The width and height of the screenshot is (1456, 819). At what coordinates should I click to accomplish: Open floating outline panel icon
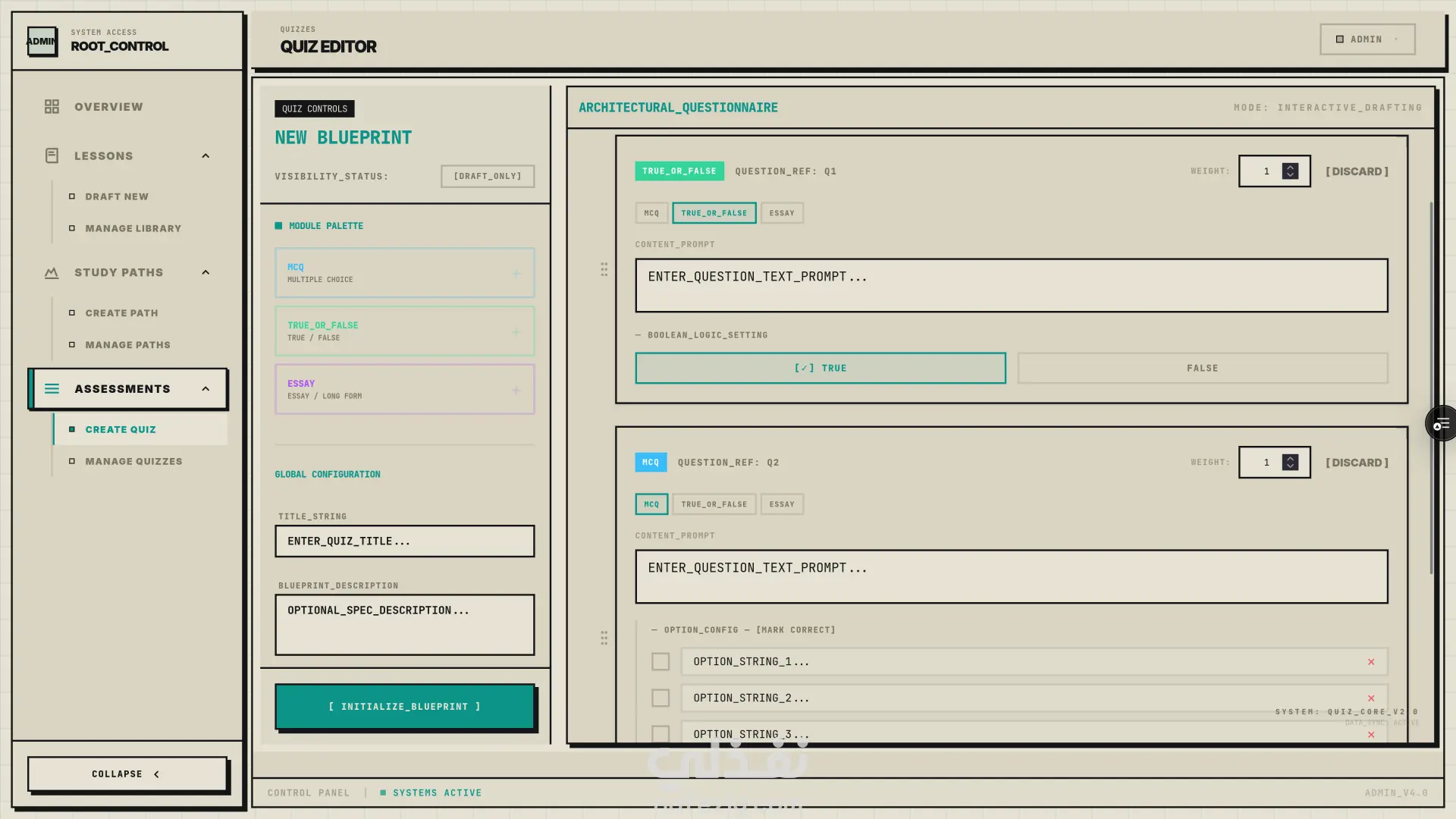tap(1441, 424)
